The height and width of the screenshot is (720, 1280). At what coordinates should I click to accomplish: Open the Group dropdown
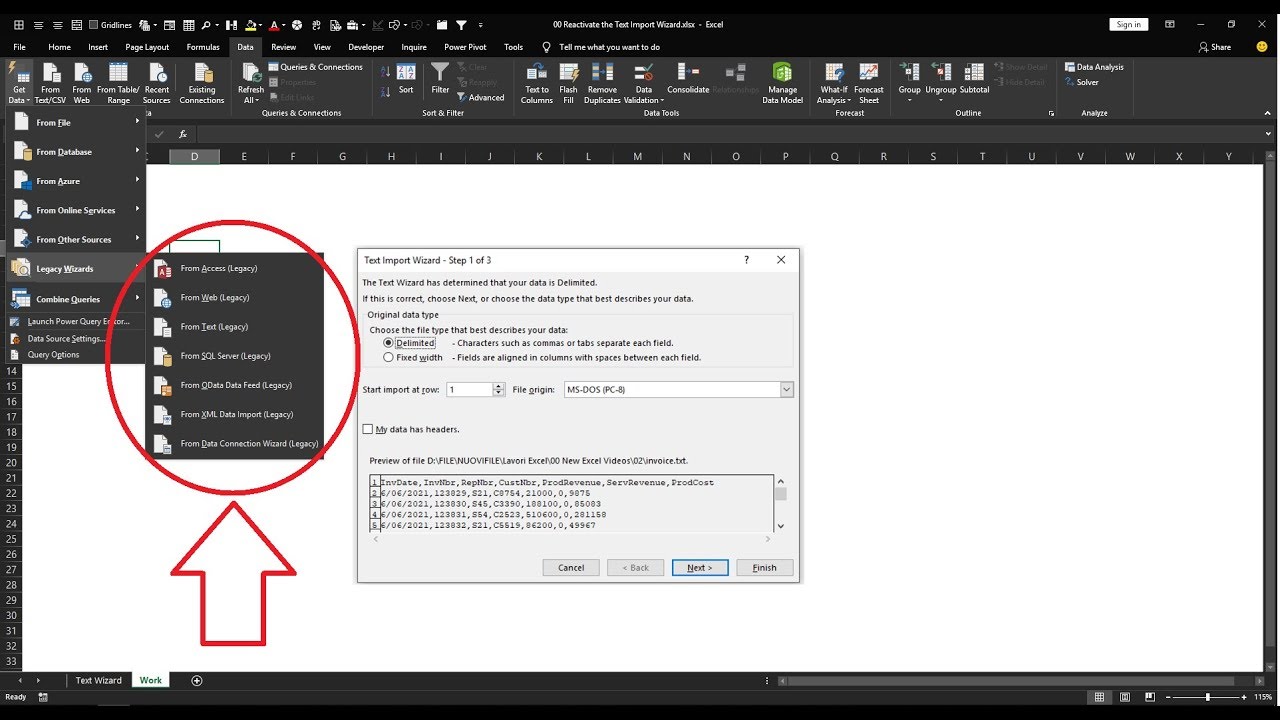tap(909, 83)
